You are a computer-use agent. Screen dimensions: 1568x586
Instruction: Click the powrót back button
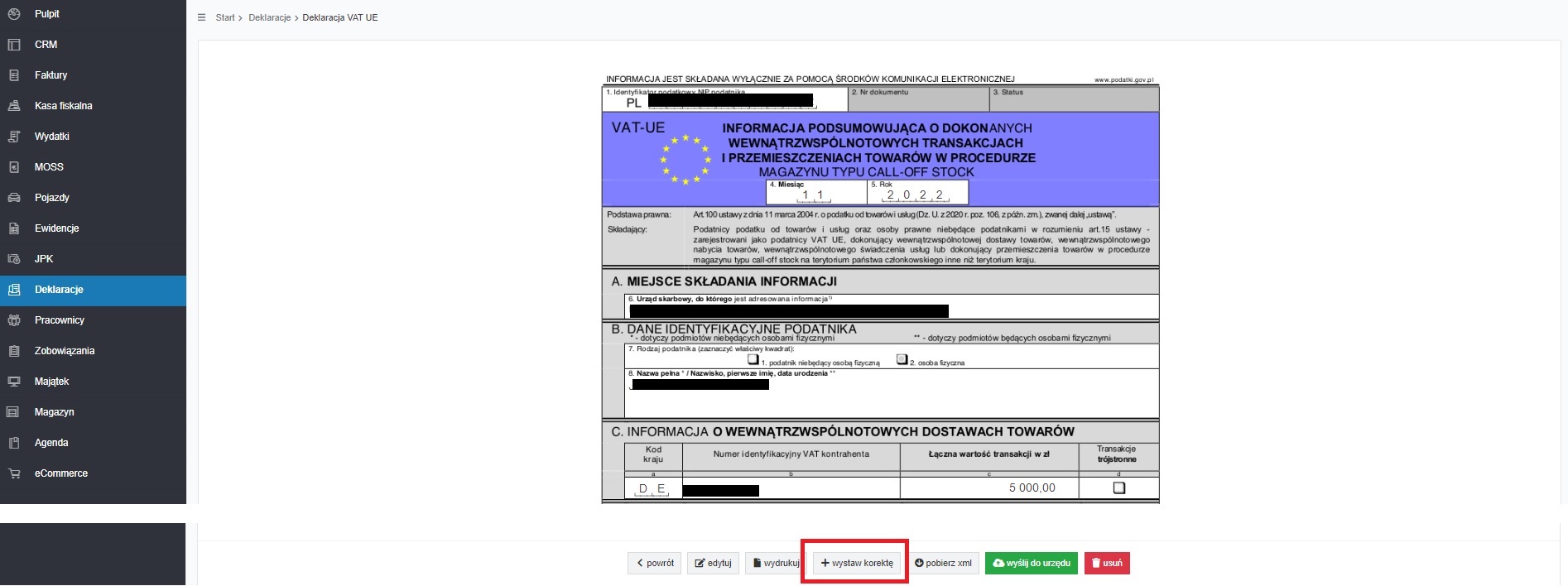(654, 563)
